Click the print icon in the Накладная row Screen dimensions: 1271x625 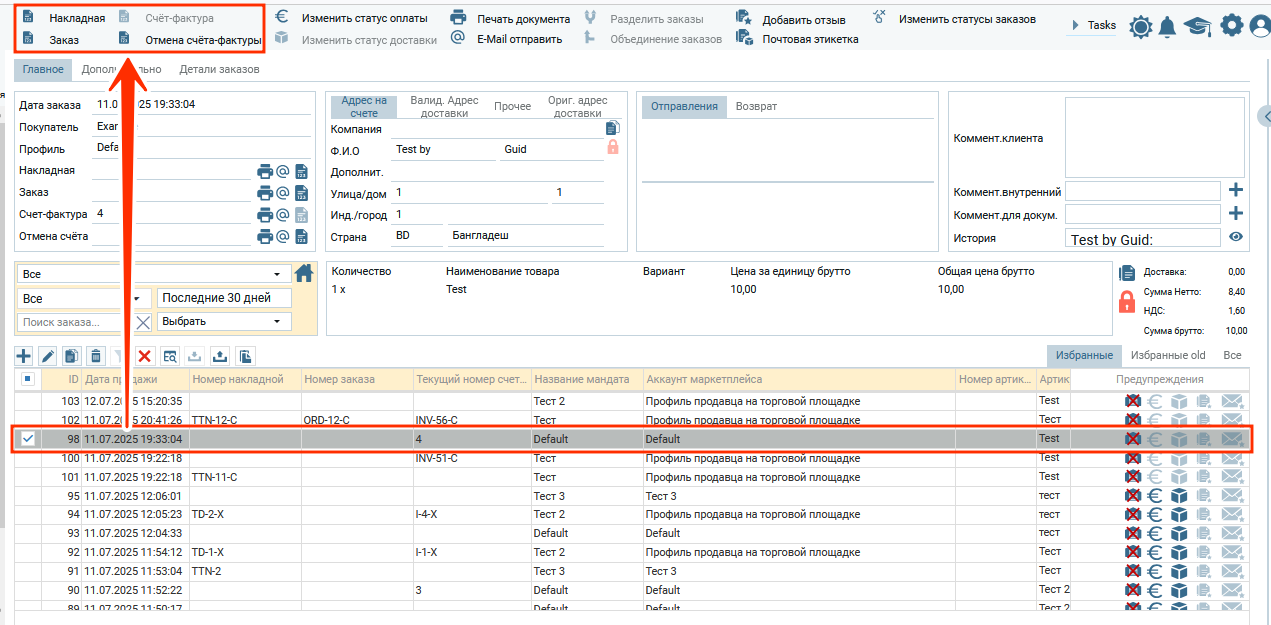click(x=265, y=171)
